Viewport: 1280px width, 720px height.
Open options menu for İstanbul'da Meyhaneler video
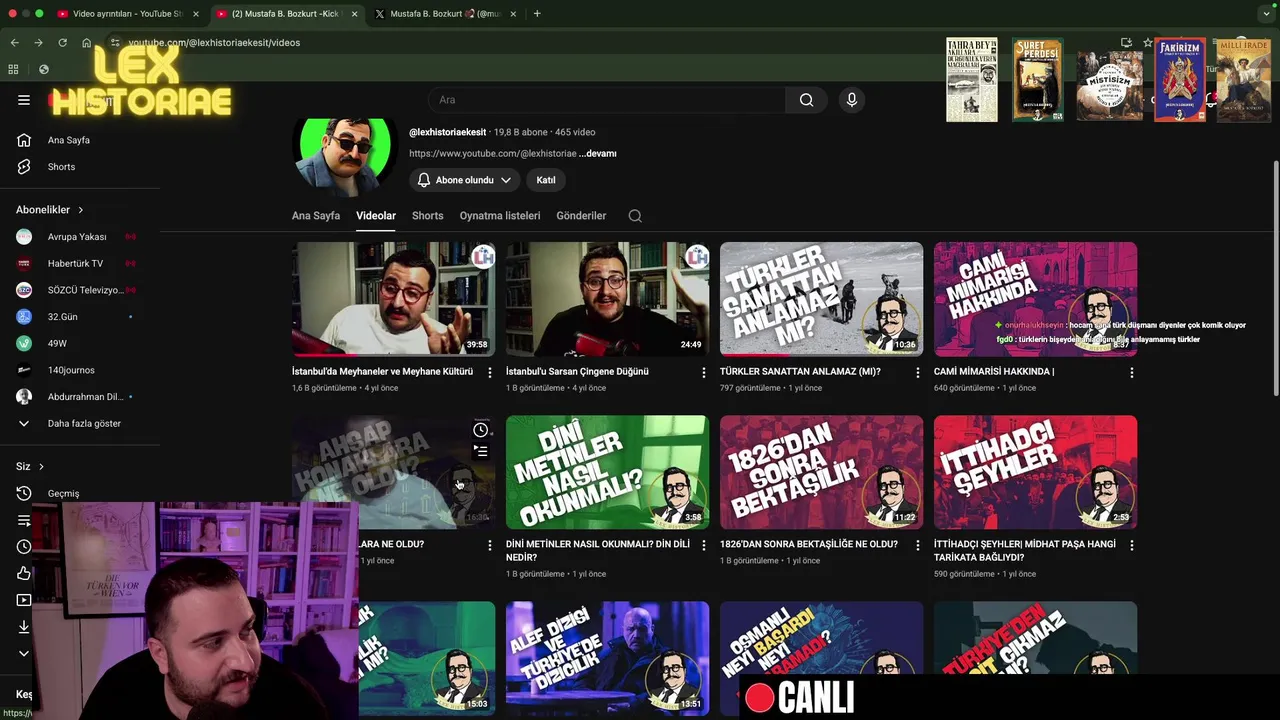pos(490,372)
